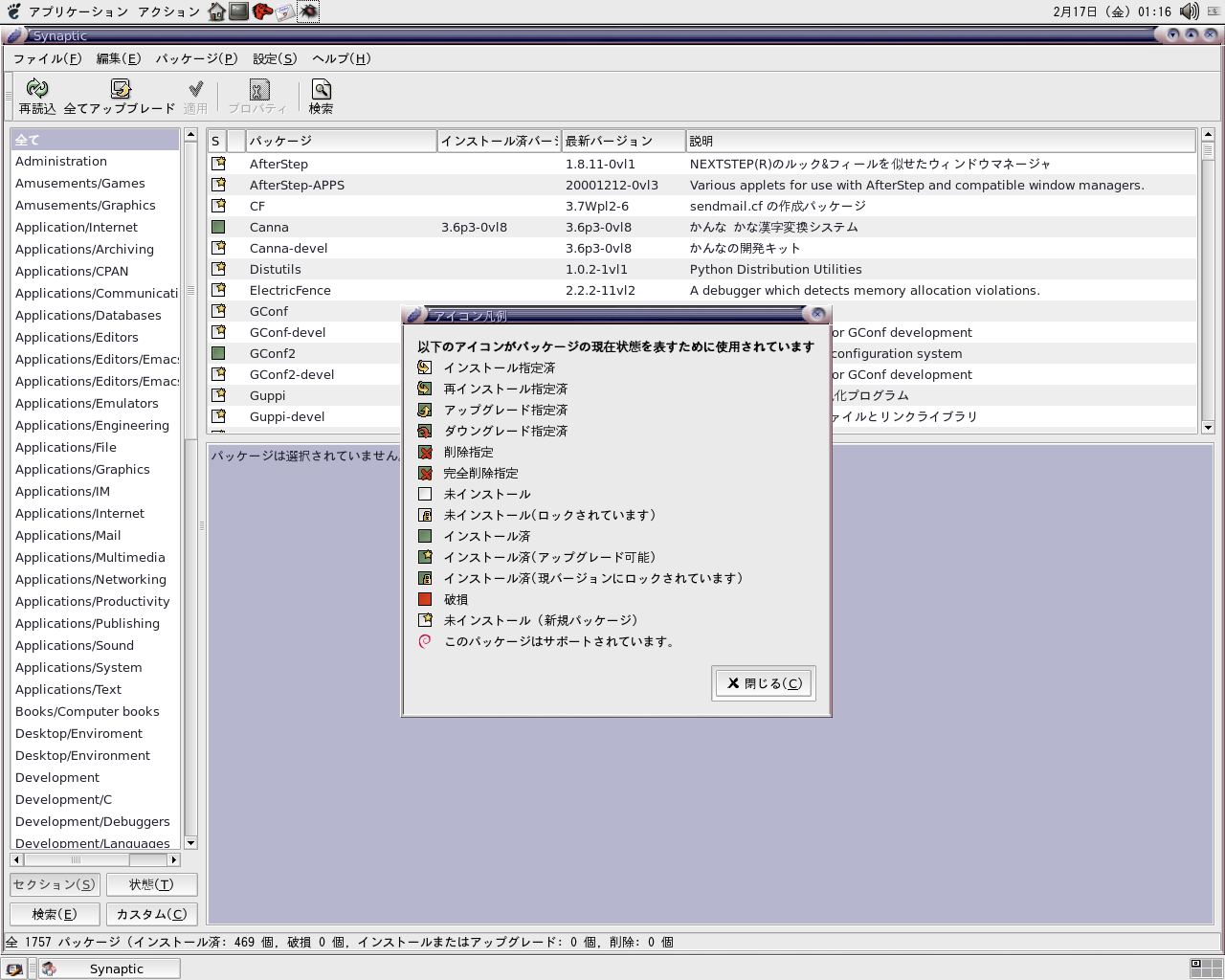The height and width of the screenshot is (980, 1225).
Task: Open the ファイル(F) menu
Action: click(47, 58)
